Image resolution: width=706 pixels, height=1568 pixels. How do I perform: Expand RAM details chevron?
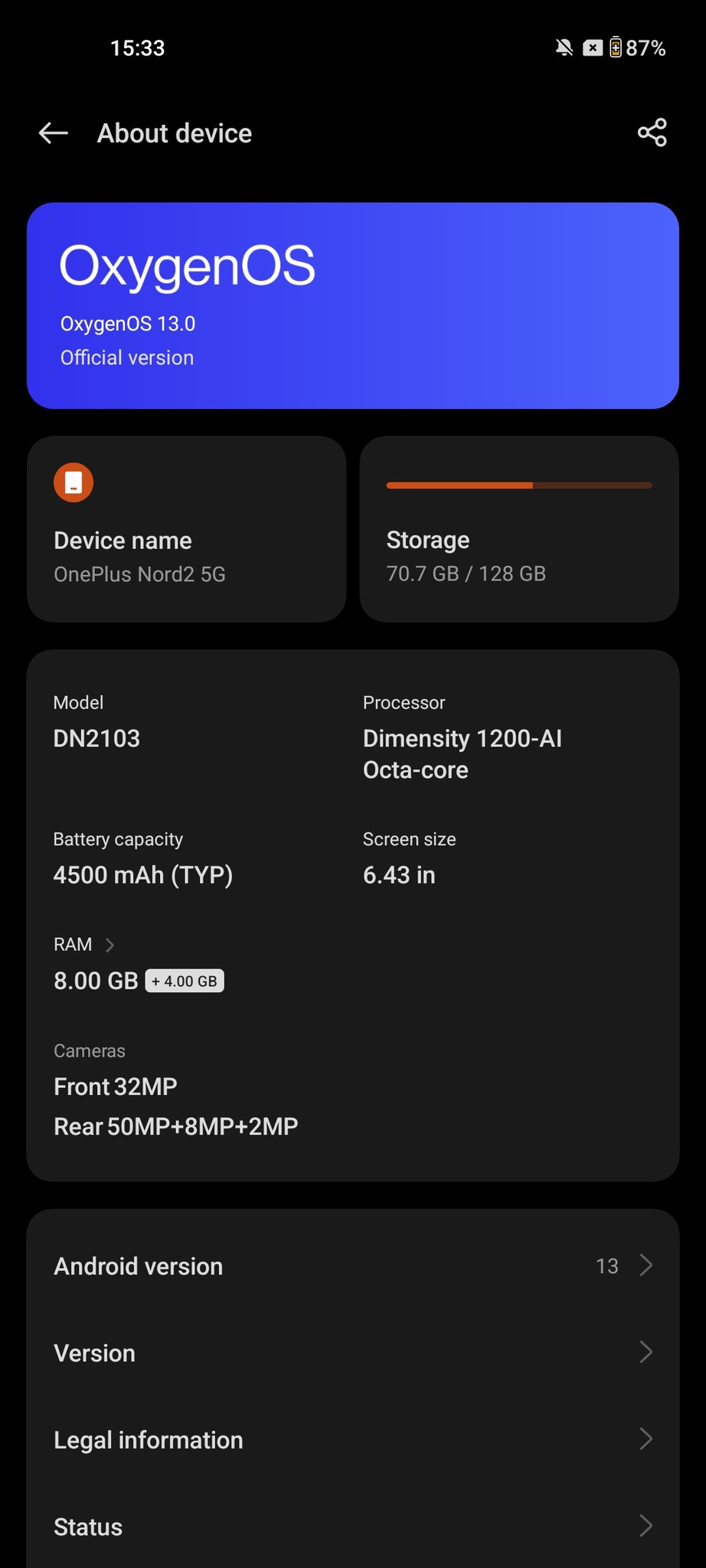tap(109, 945)
